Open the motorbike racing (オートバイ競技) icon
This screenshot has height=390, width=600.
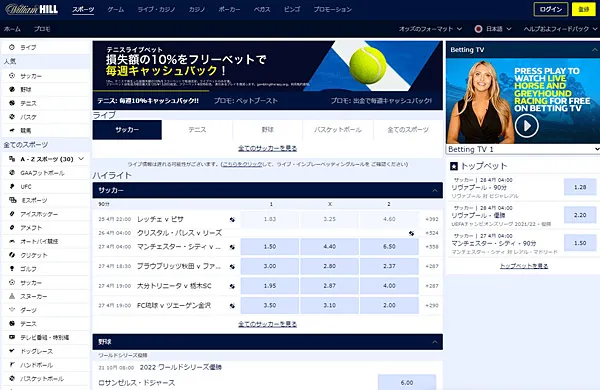tap(12, 242)
